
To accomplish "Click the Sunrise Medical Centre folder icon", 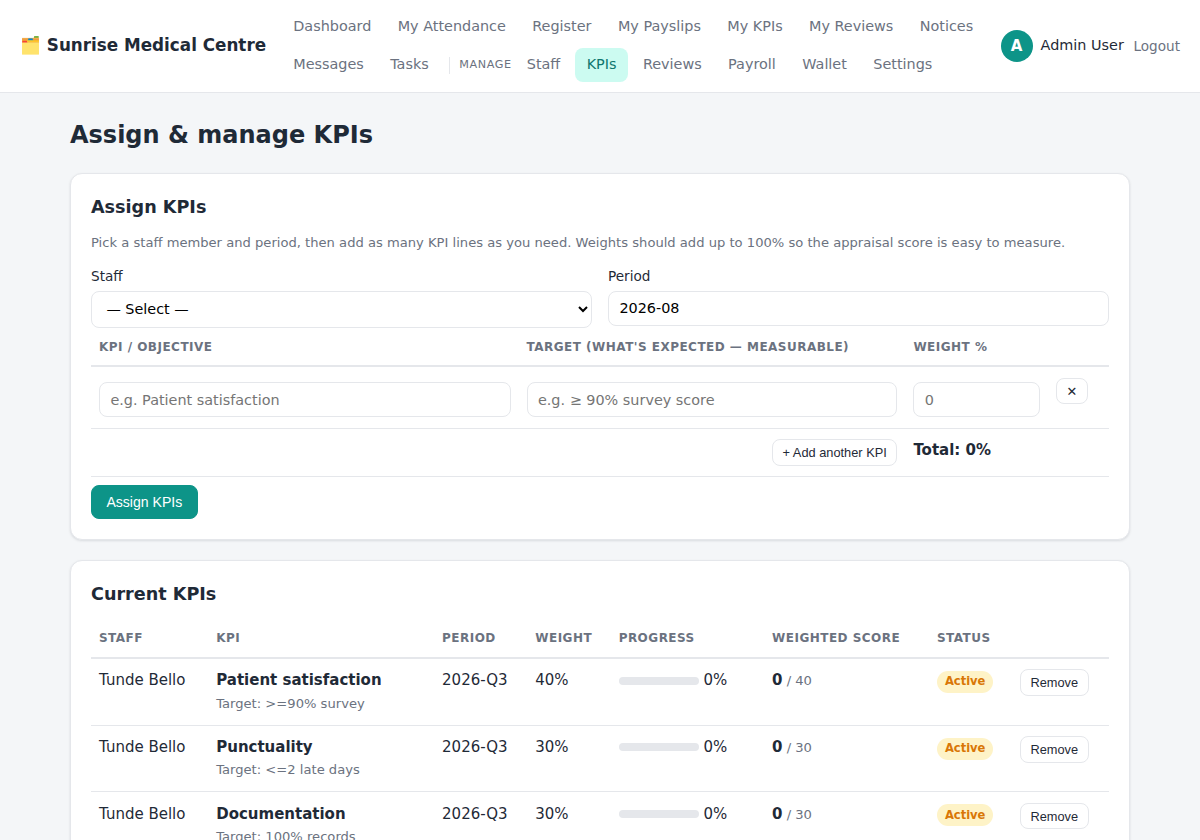I will tap(30, 45).
